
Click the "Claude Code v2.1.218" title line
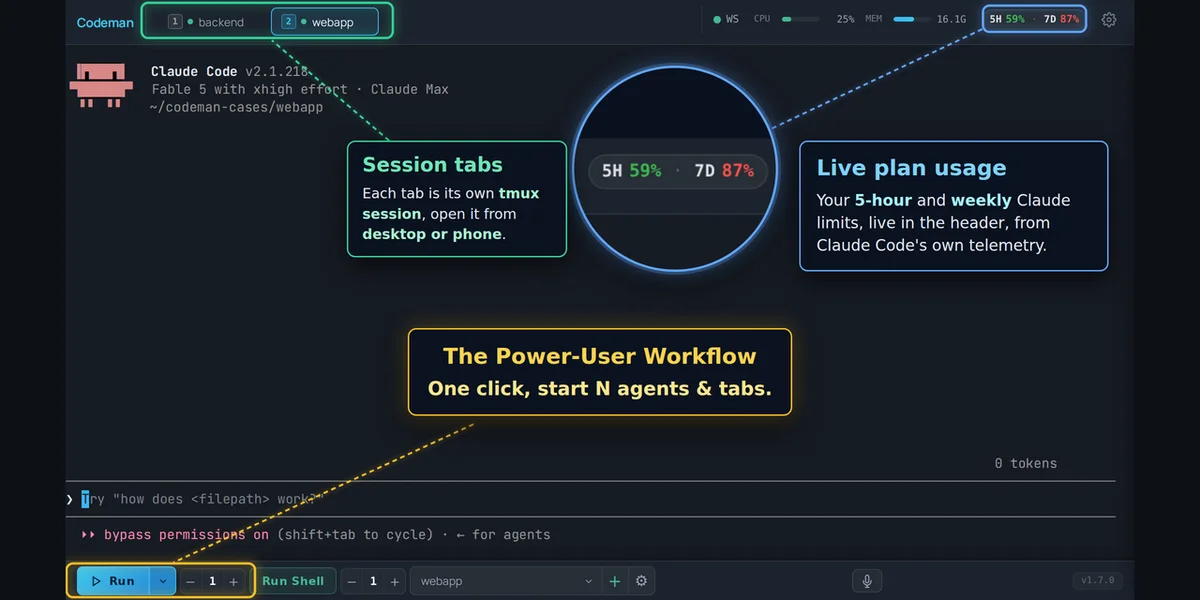tap(231, 71)
